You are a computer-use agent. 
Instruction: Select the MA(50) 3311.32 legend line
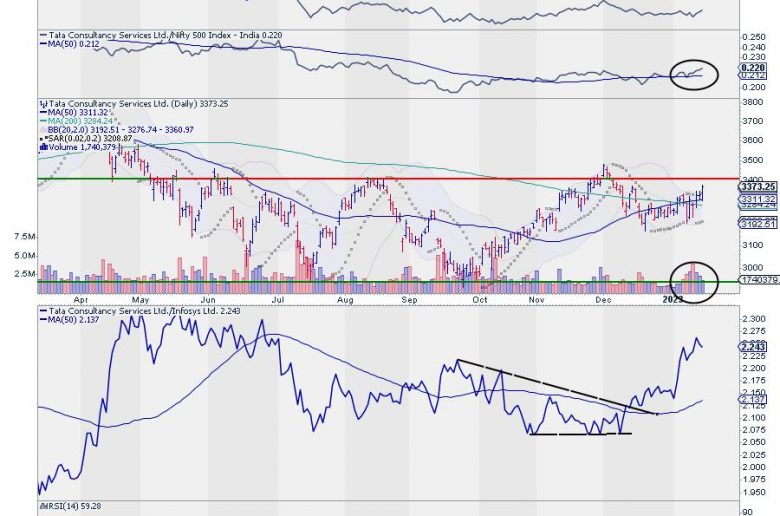(x=74, y=112)
